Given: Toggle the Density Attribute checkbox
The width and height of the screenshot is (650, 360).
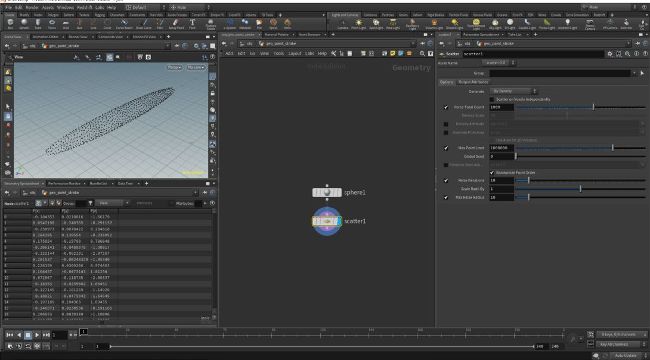Looking at the screenshot, I should pyautogui.click(x=446, y=124).
